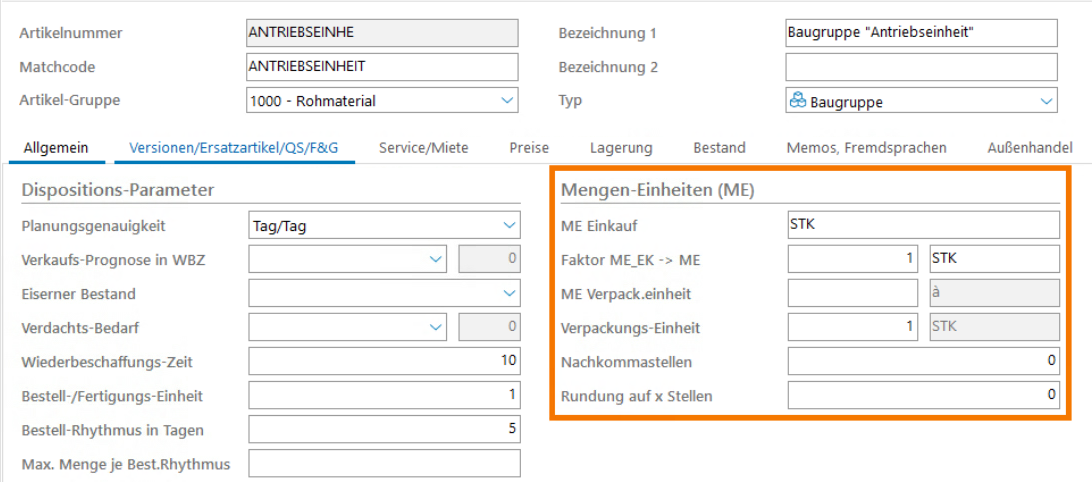The image size is (1092, 482).
Task: Switch to the Allgemein tab
Action: [56, 148]
